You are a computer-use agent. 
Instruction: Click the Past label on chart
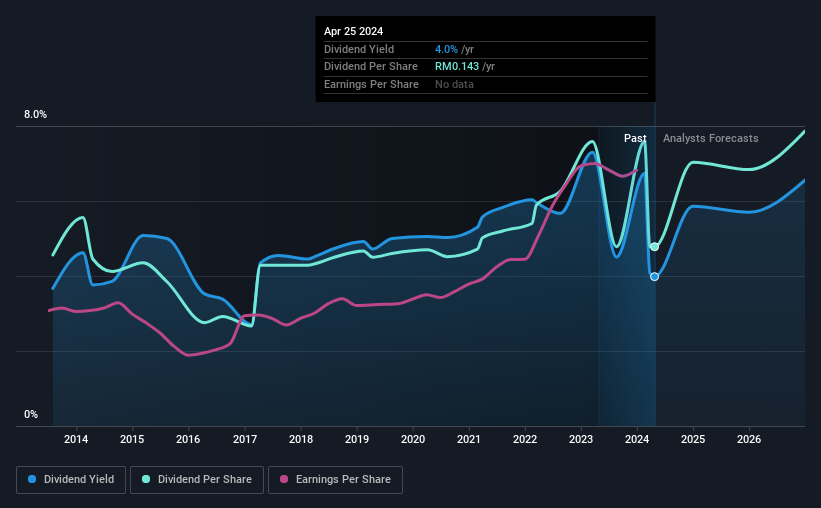point(635,138)
